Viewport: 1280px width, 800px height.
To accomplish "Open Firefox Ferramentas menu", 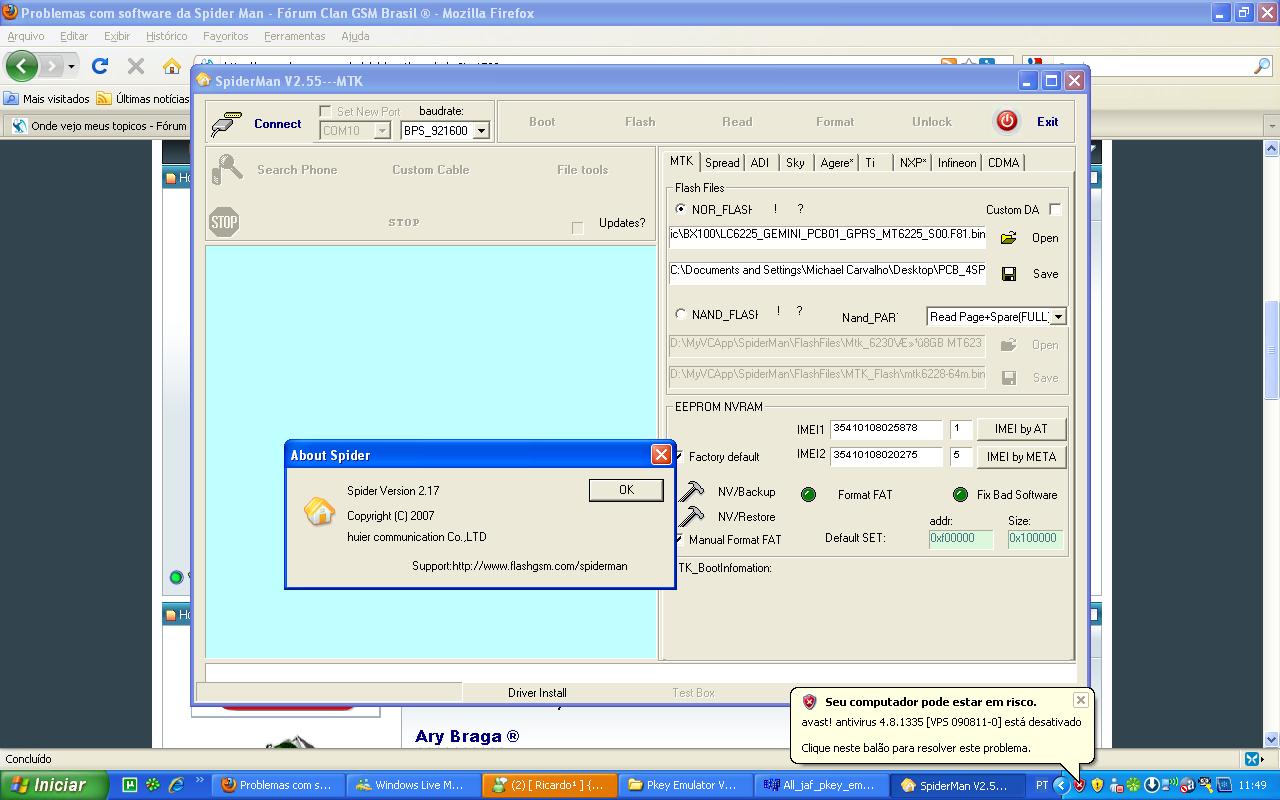I will (294, 36).
